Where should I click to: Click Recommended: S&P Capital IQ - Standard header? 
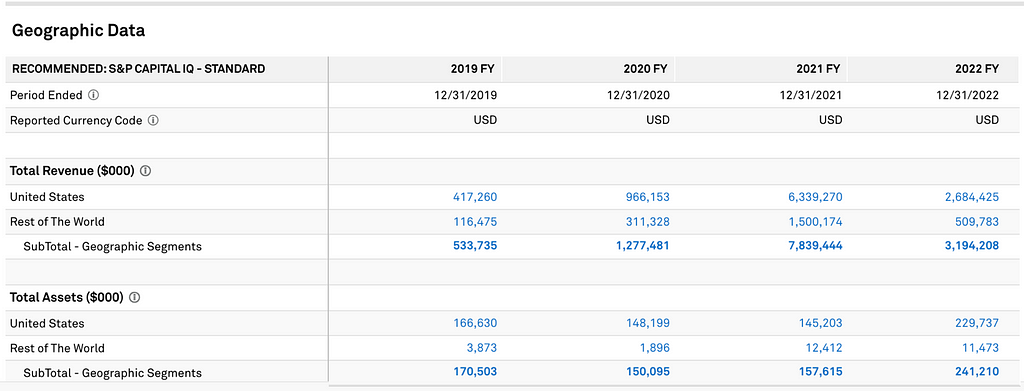tap(138, 69)
